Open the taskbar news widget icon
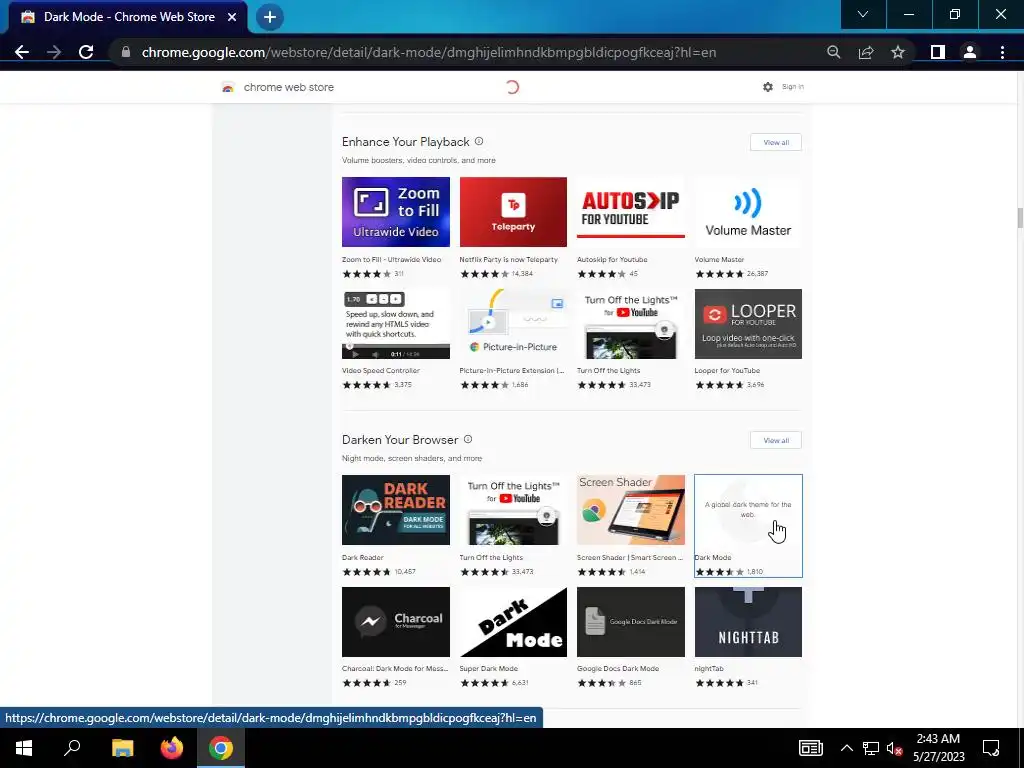 [810, 748]
